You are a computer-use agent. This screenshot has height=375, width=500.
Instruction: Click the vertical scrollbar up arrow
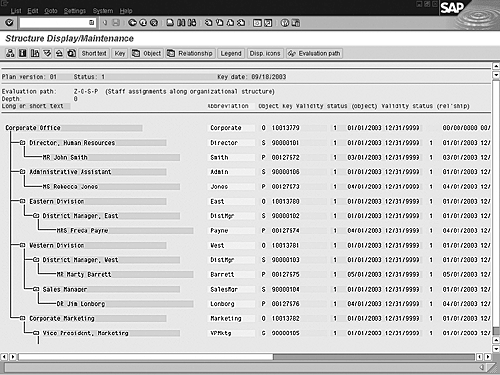click(x=496, y=66)
